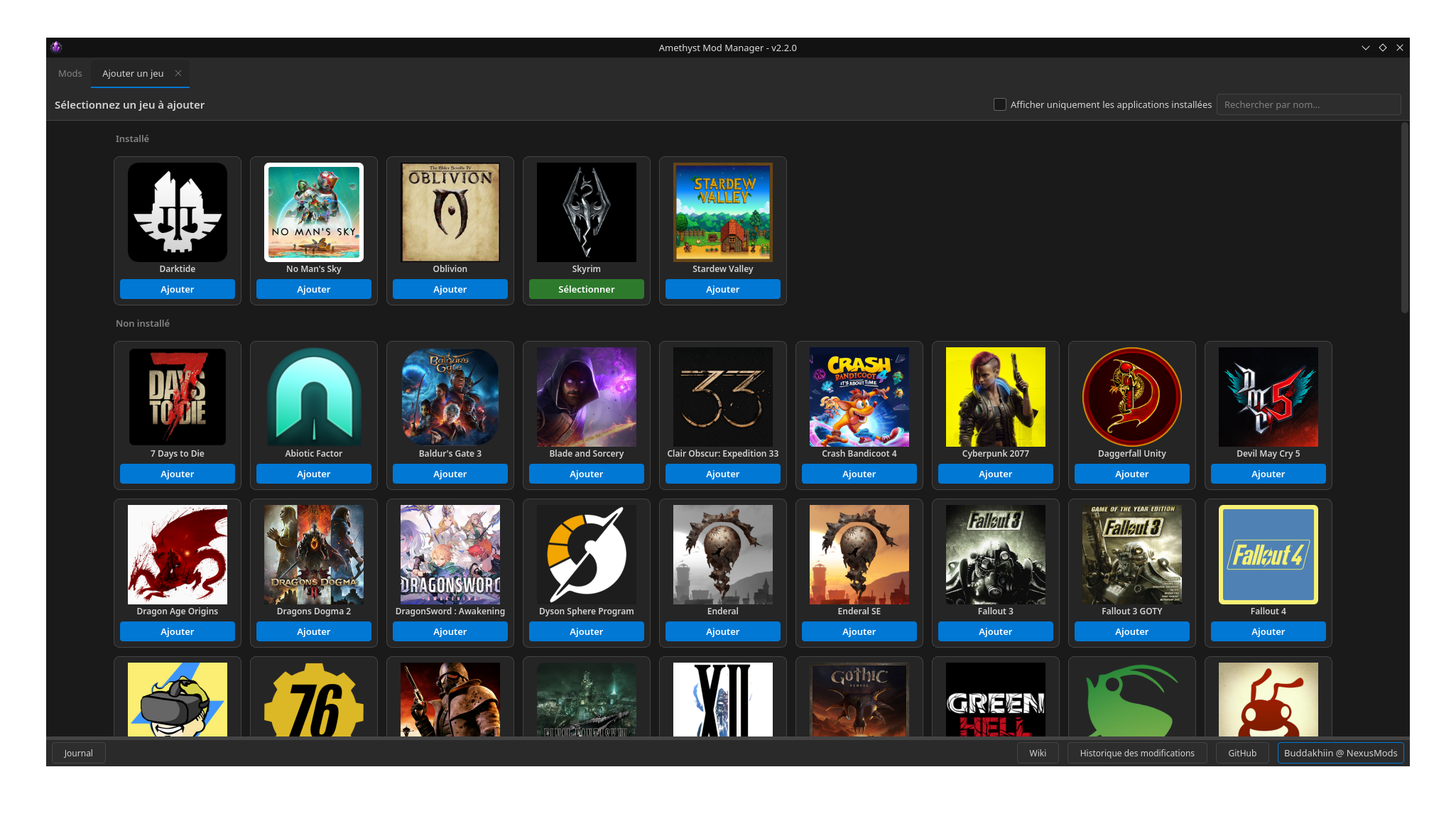The width and height of the screenshot is (1456, 821).
Task: Click the Green Hell cover thumbnail
Action: (x=996, y=700)
